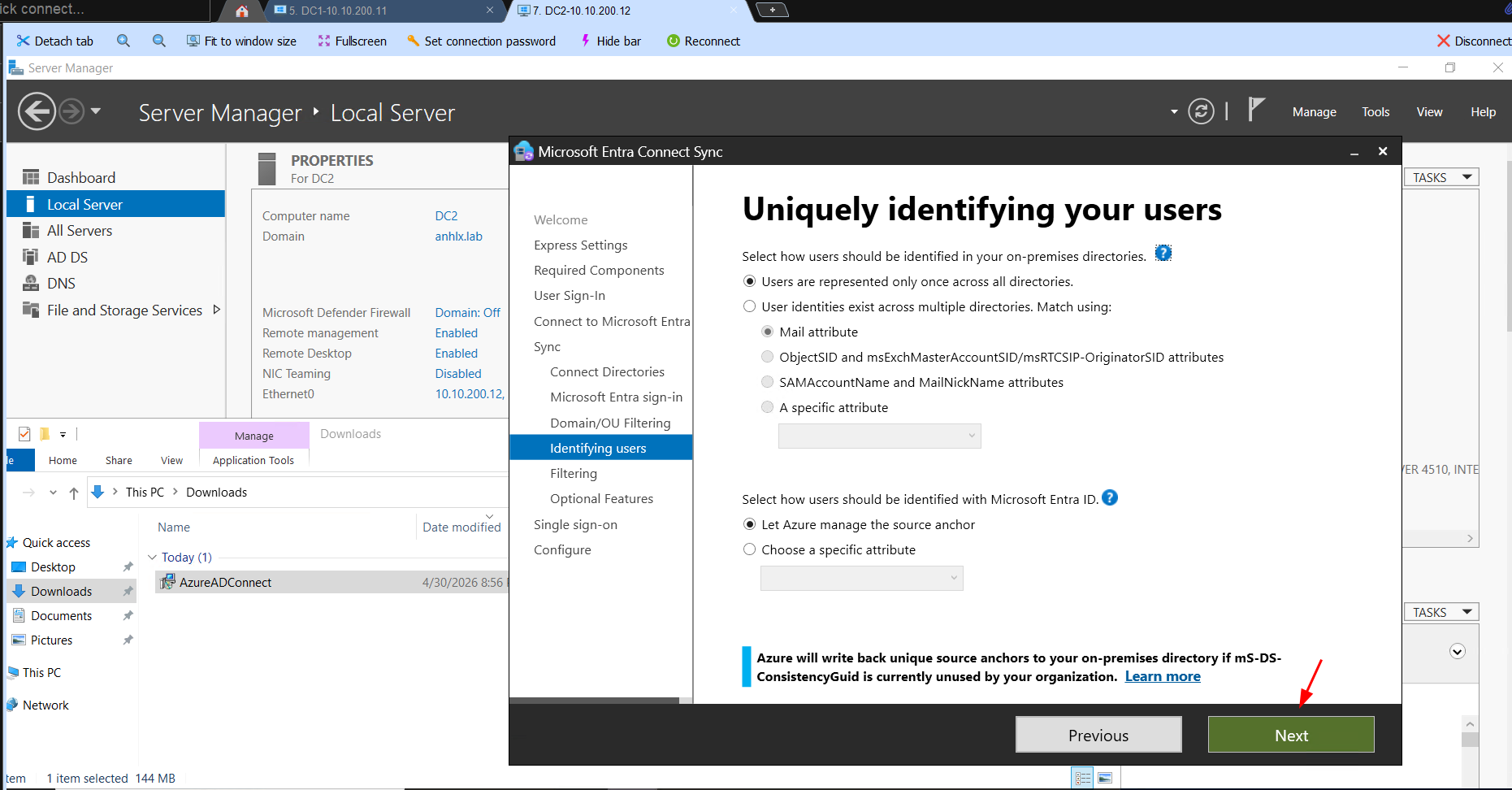Click the Previous button in Entra Connect
Viewport: 1512px width, 790px height.
click(x=1098, y=735)
